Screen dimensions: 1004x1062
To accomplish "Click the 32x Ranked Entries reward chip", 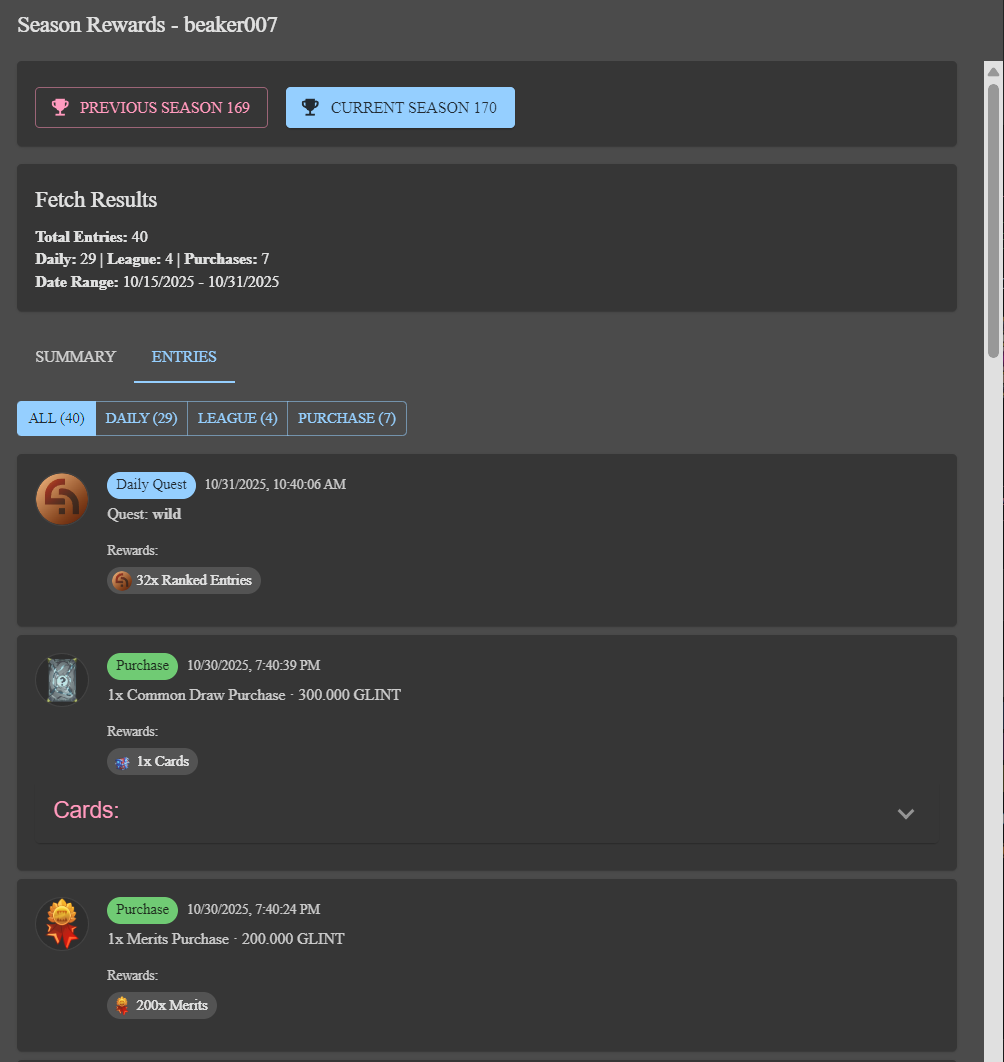I will 184,580.
